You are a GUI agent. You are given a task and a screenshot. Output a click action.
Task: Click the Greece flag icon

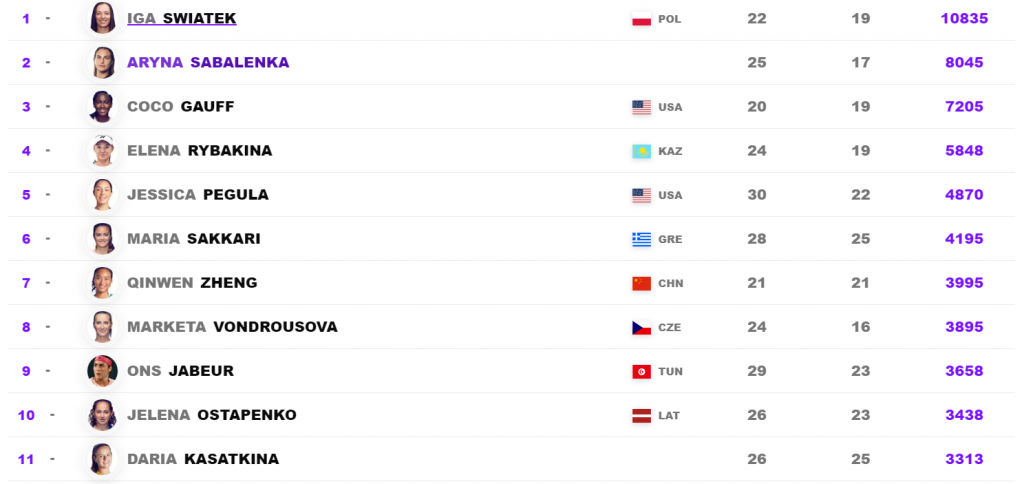(642, 239)
